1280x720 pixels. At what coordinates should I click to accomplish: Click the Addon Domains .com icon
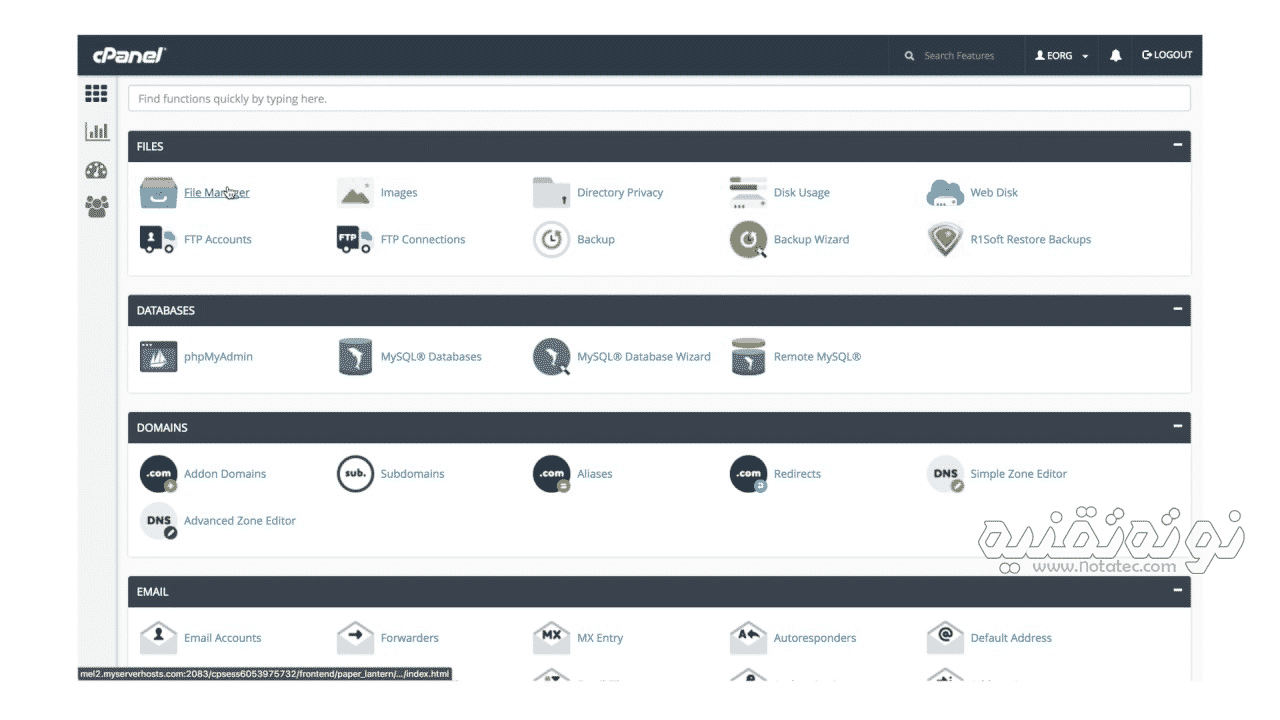[159, 474]
